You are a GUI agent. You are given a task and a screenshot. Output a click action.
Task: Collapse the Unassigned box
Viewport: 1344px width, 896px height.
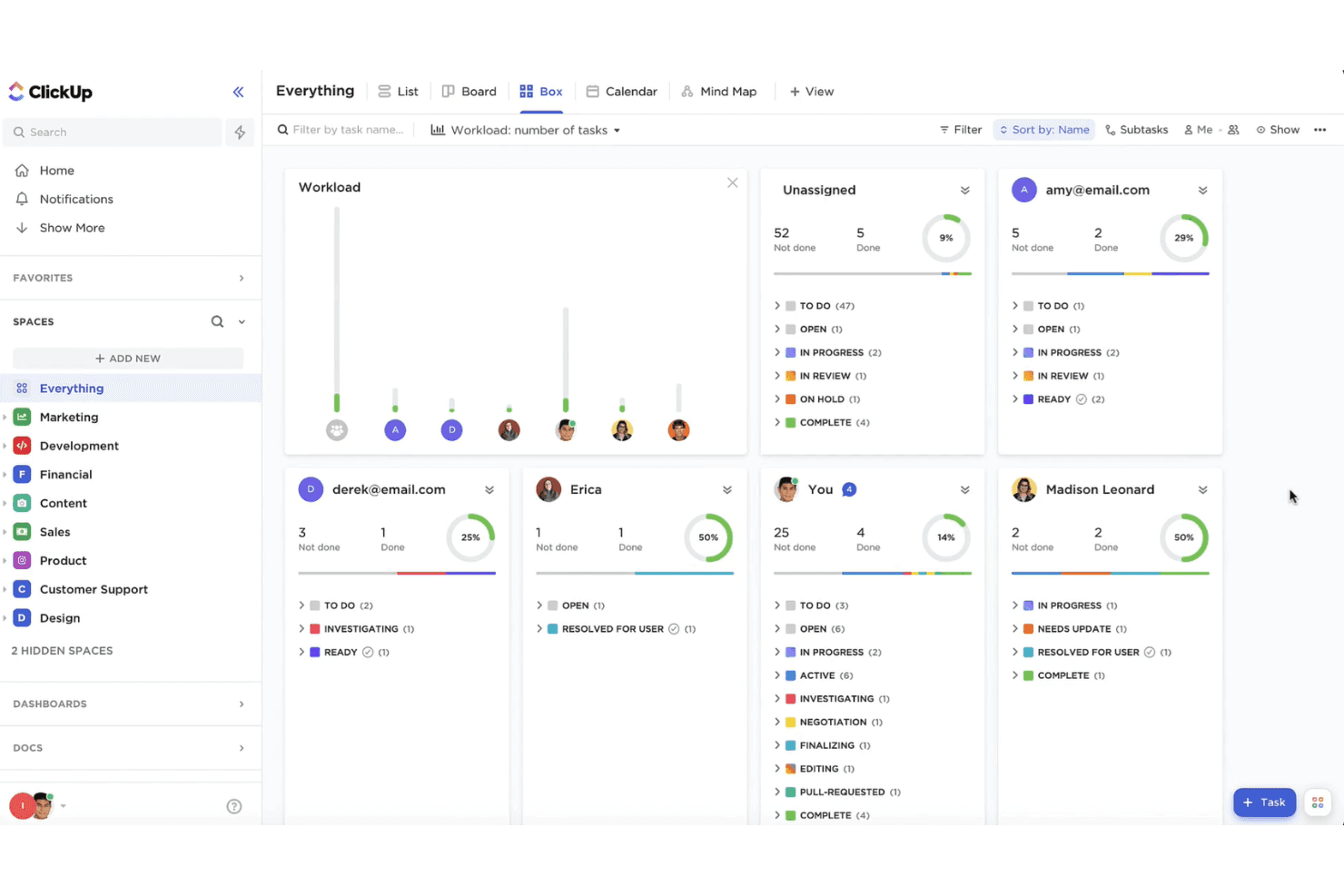pos(965,191)
